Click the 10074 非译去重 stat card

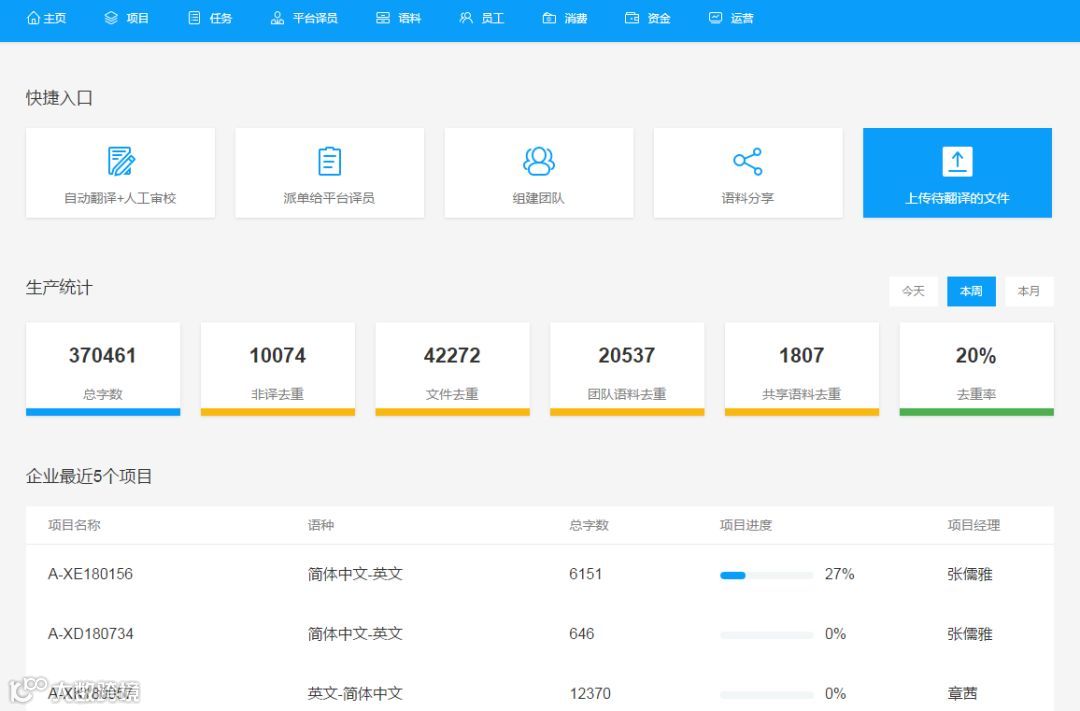point(278,369)
